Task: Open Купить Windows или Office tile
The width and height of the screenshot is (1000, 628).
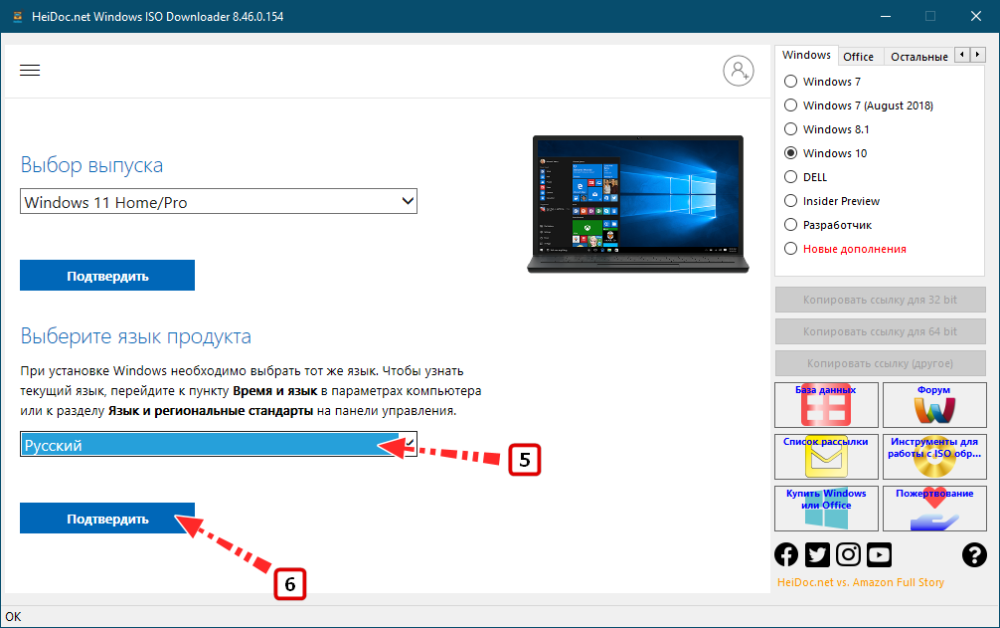Action: [x=826, y=509]
